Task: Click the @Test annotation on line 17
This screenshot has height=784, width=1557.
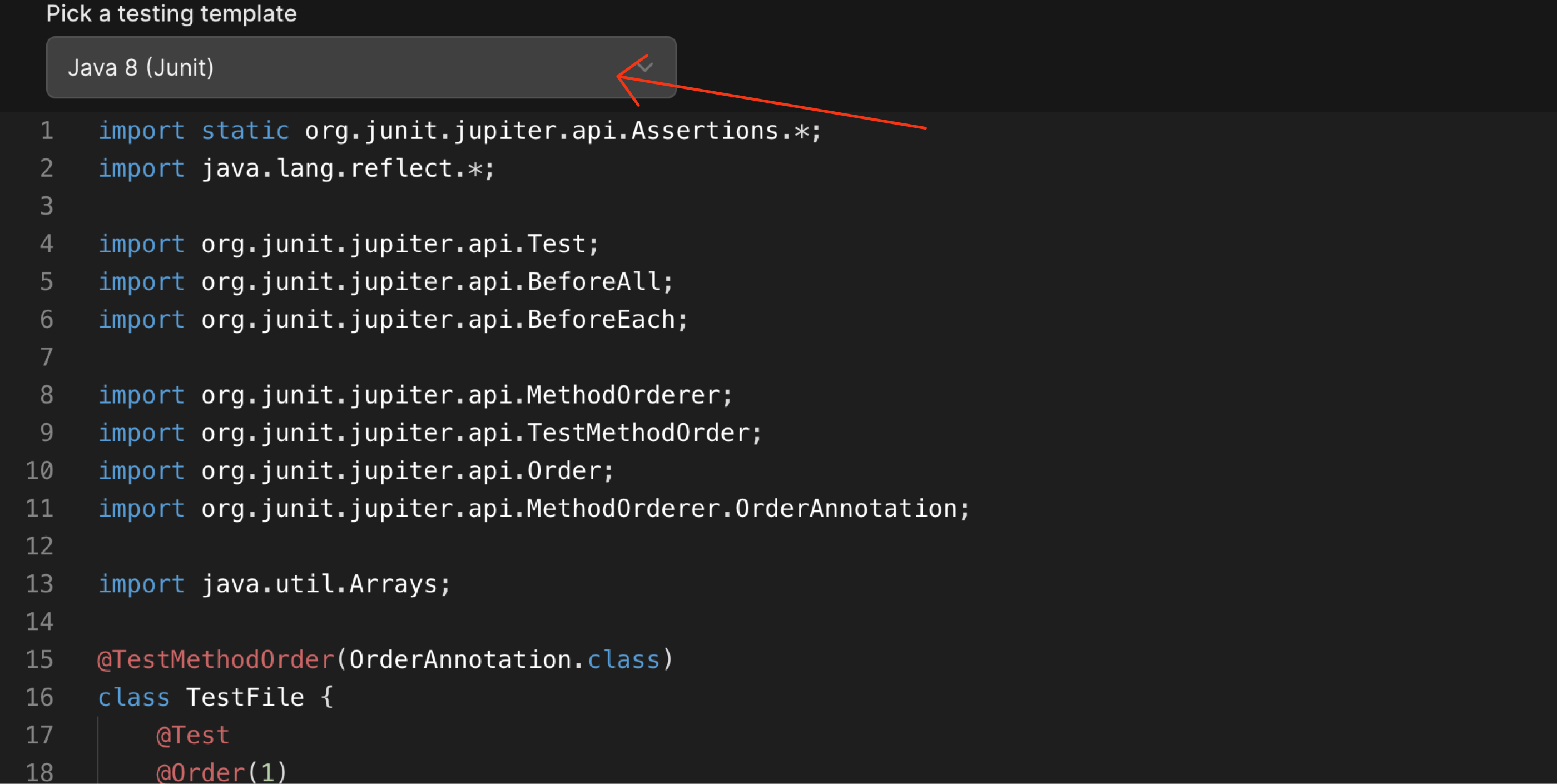Action: (193, 735)
